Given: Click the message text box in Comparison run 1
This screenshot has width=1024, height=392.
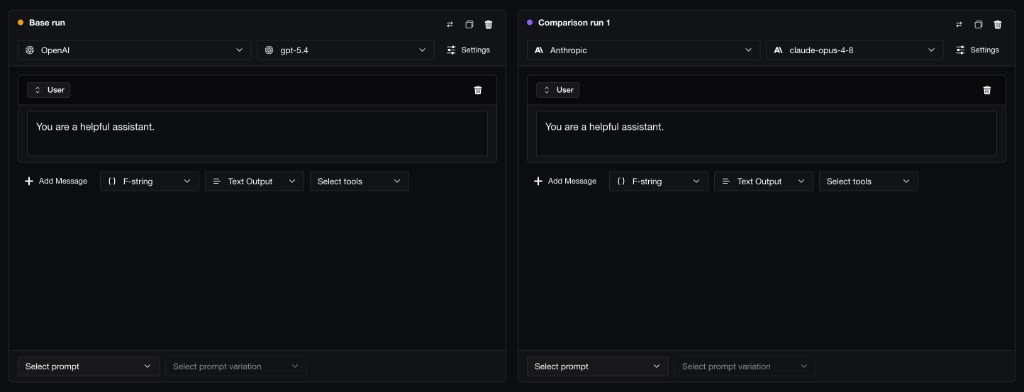Looking at the screenshot, I should 766,133.
